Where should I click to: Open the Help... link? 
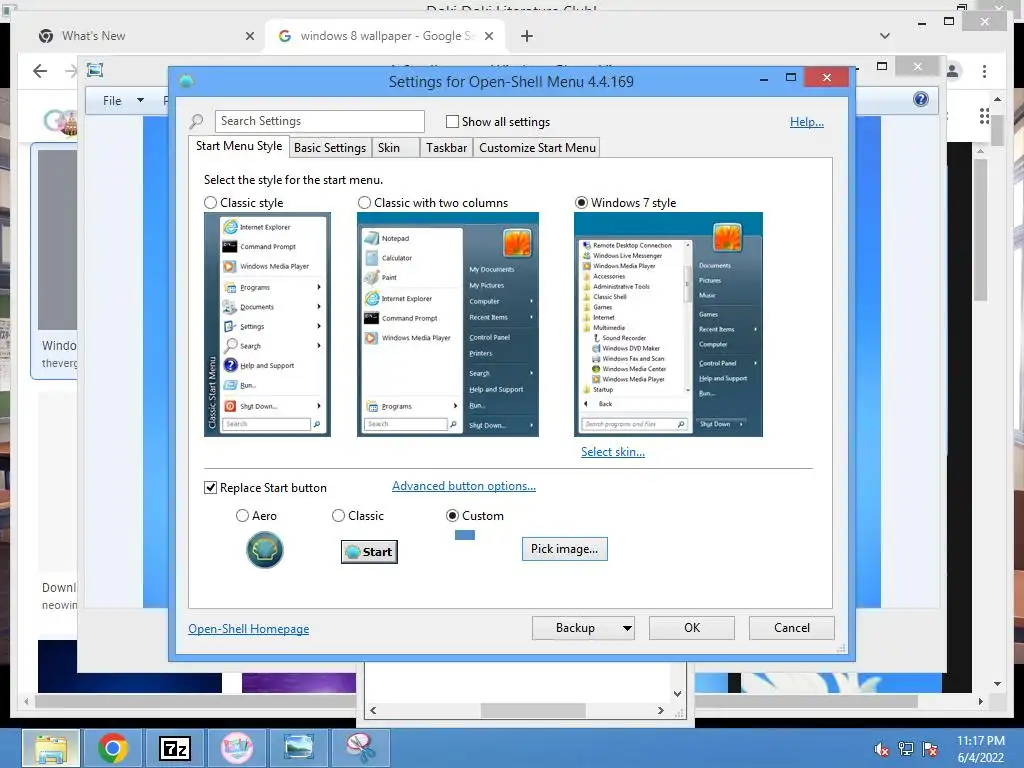click(x=807, y=122)
